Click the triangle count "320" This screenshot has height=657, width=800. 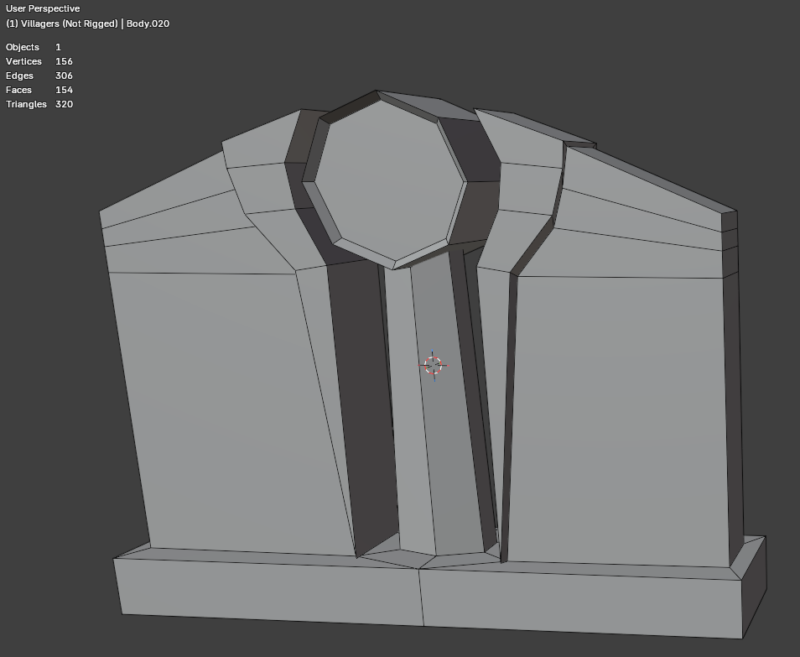pos(64,104)
